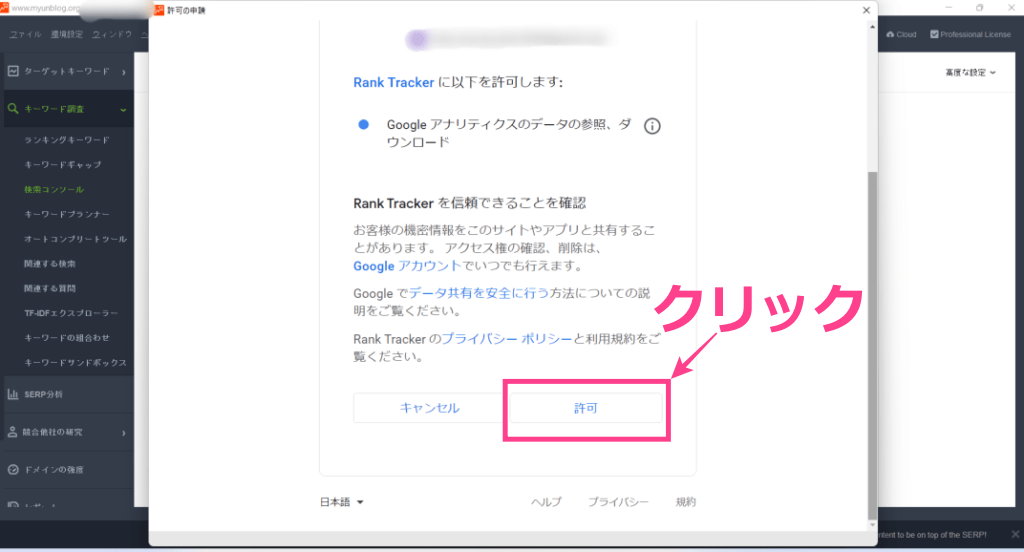This screenshot has width=1024, height=552.
Task: Toggle the Professional License checkbox icon
Action: [935, 34]
